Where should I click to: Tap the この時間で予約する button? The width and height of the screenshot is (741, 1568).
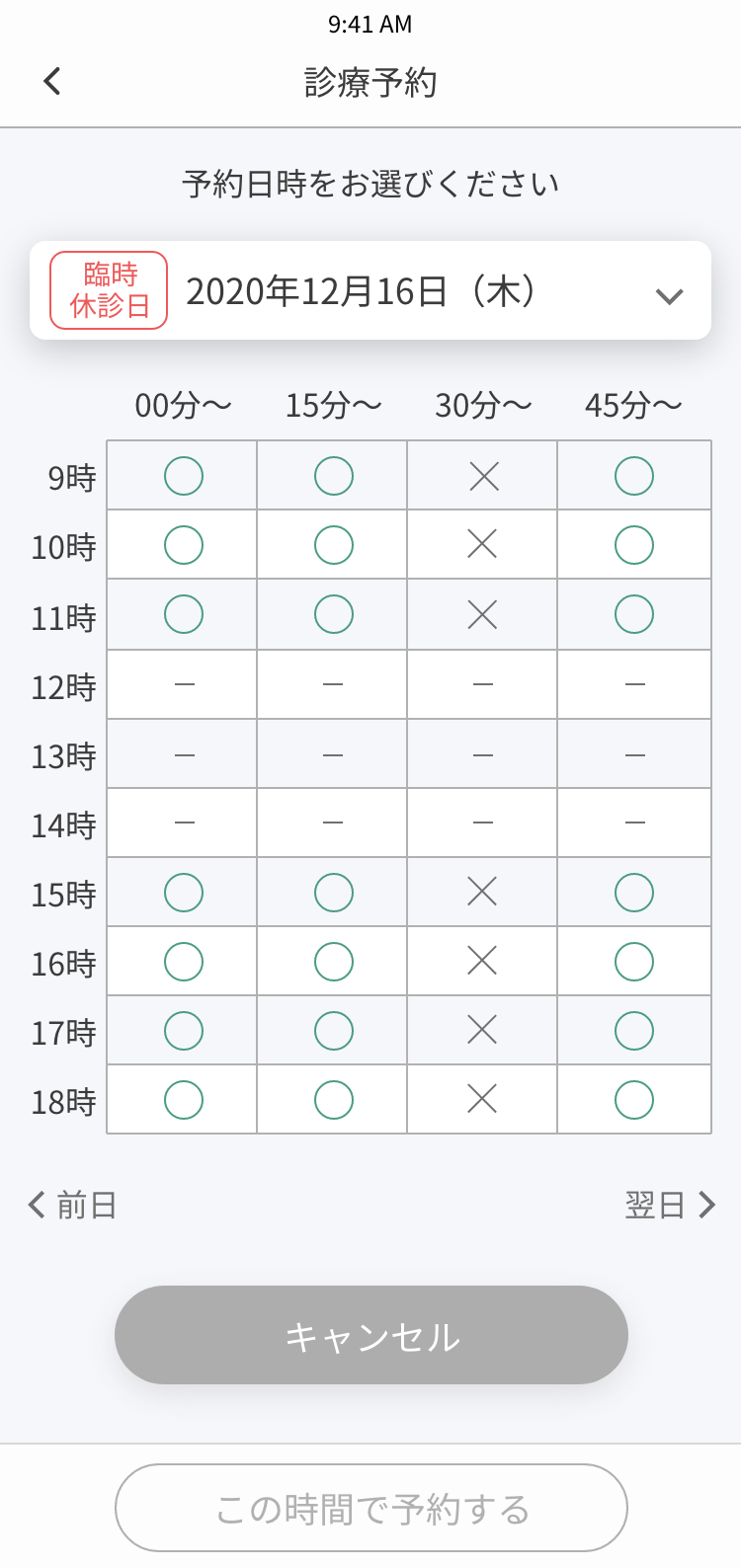coord(371,1508)
